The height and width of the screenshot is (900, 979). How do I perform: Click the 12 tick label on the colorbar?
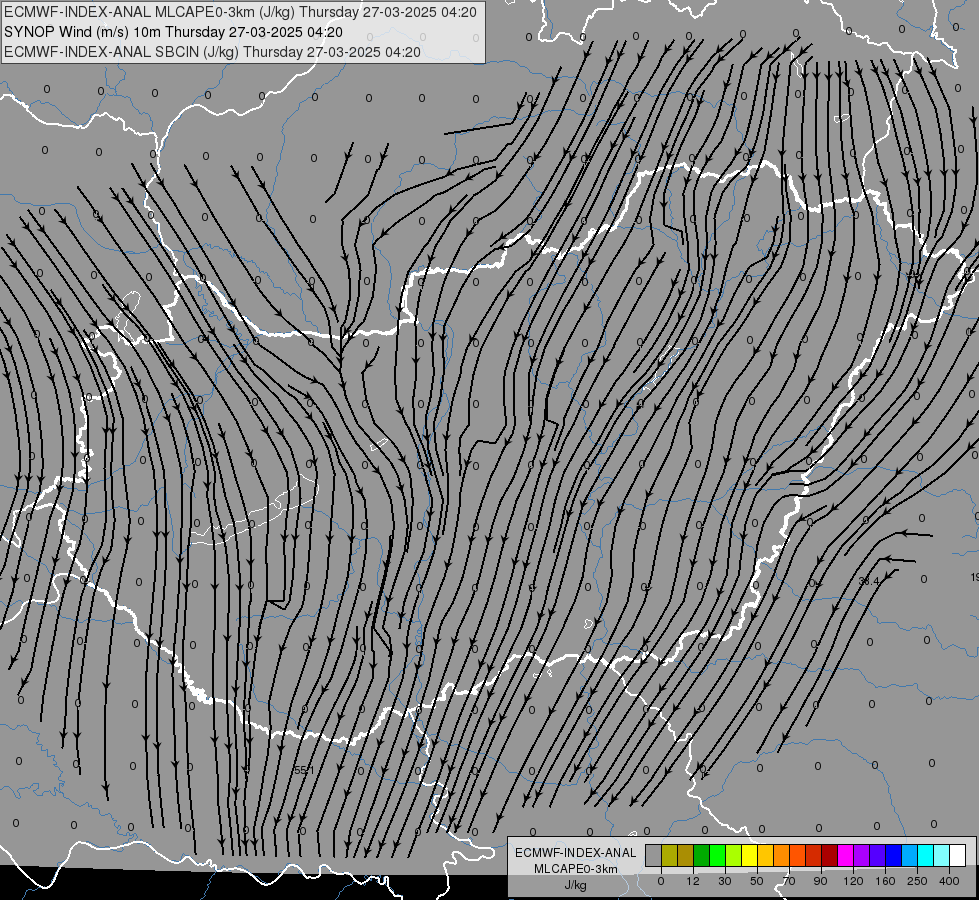(693, 881)
